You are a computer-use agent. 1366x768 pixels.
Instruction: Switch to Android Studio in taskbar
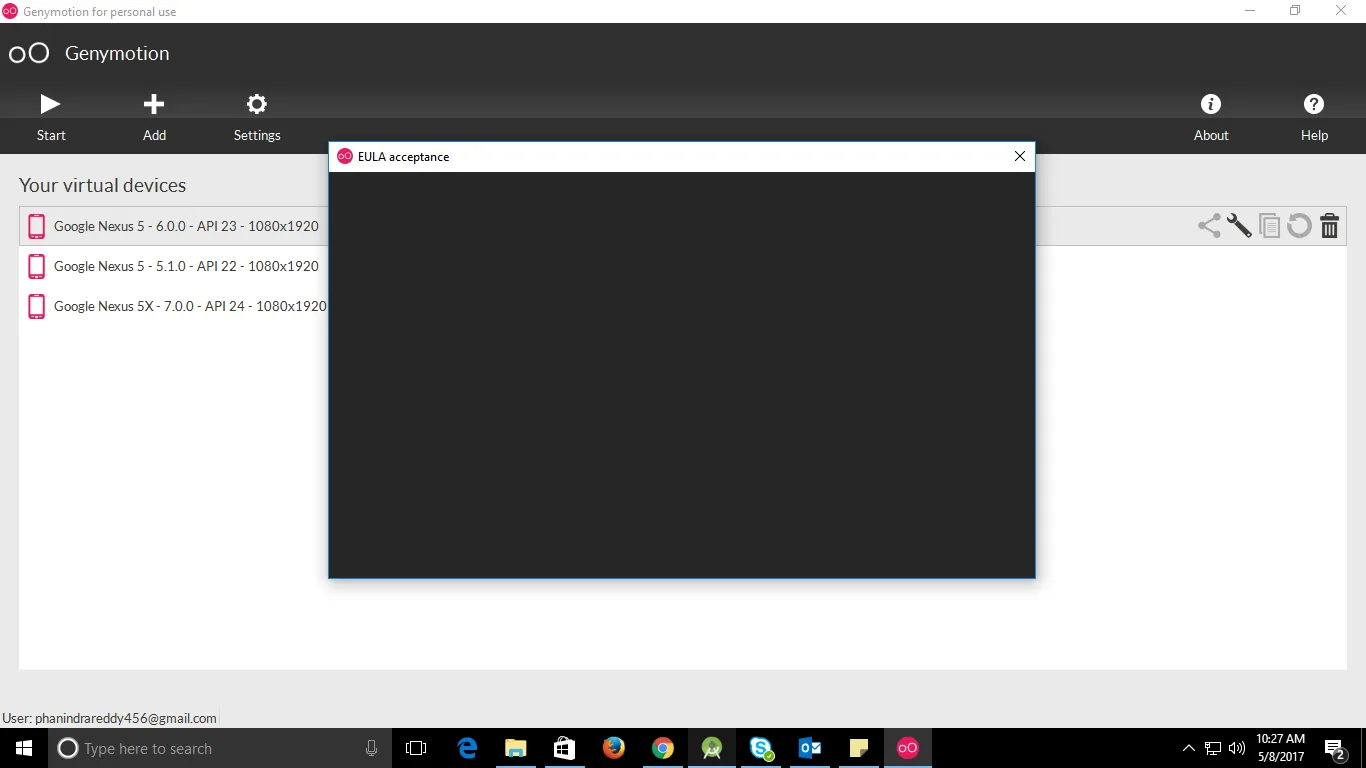coord(712,748)
